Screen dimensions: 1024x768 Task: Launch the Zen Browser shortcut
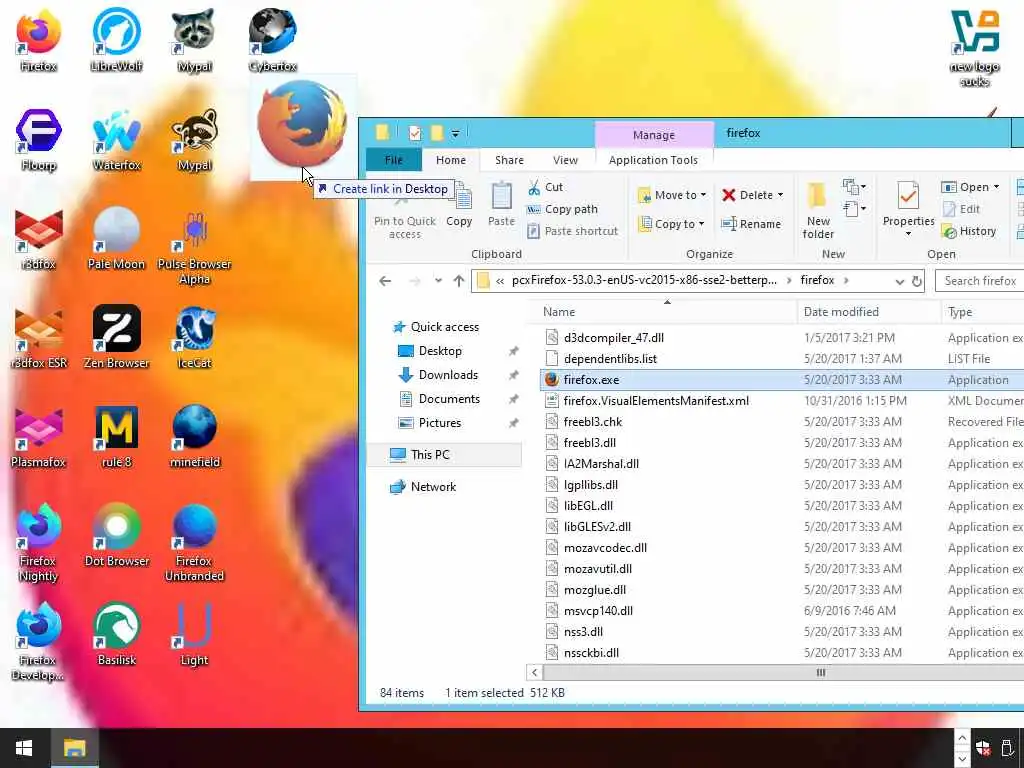pos(116,338)
